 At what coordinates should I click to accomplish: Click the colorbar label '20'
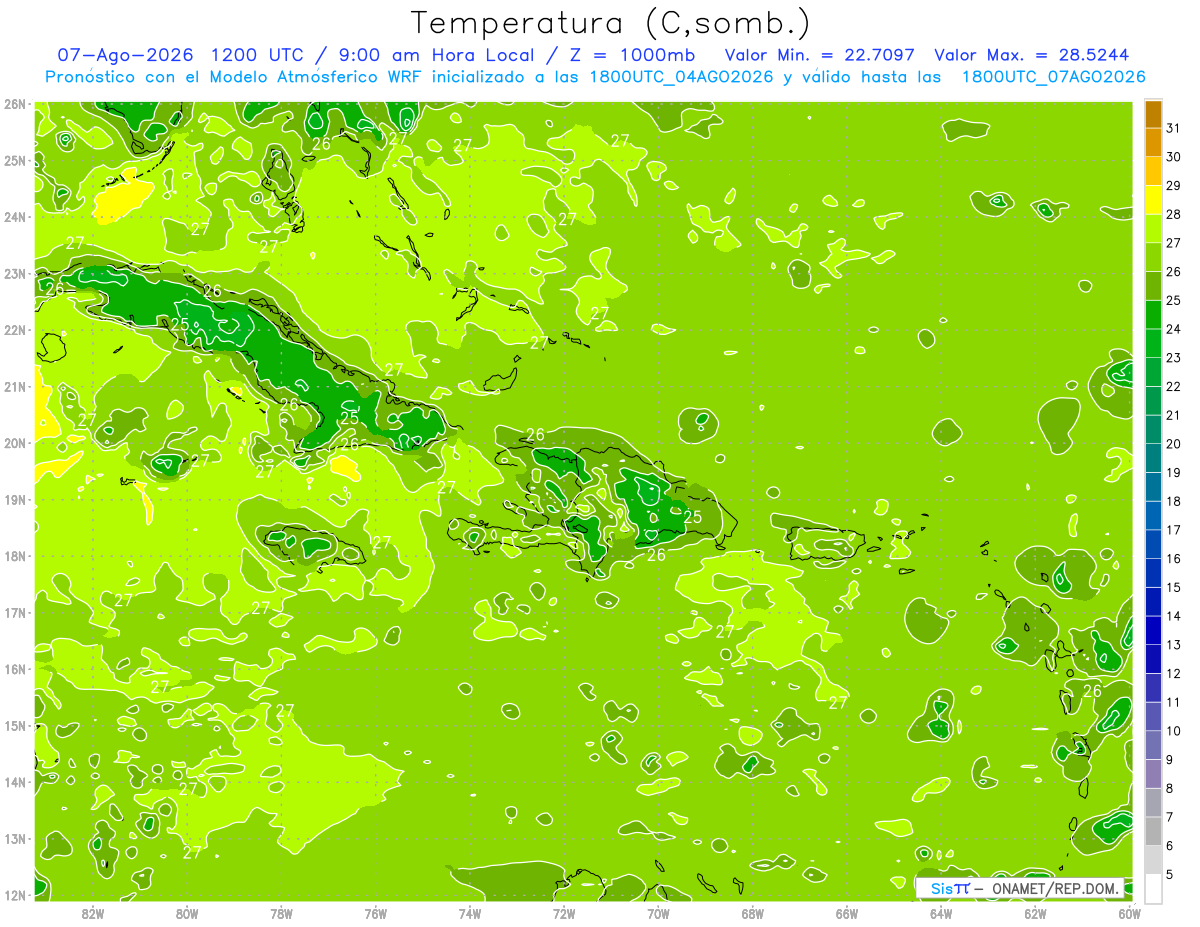pyautogui.click(x=1173, y=444)
